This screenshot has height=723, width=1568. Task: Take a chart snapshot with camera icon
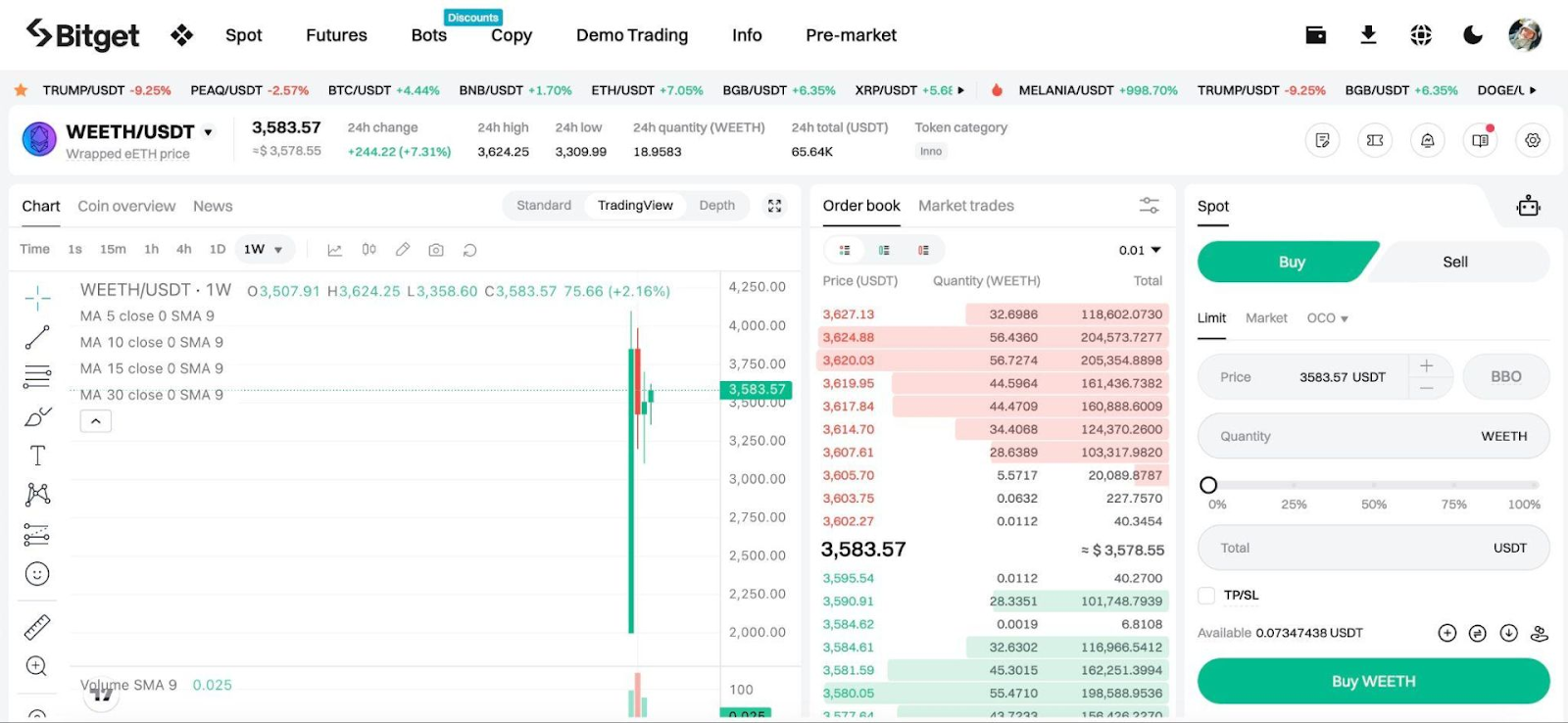coord(436,250)
